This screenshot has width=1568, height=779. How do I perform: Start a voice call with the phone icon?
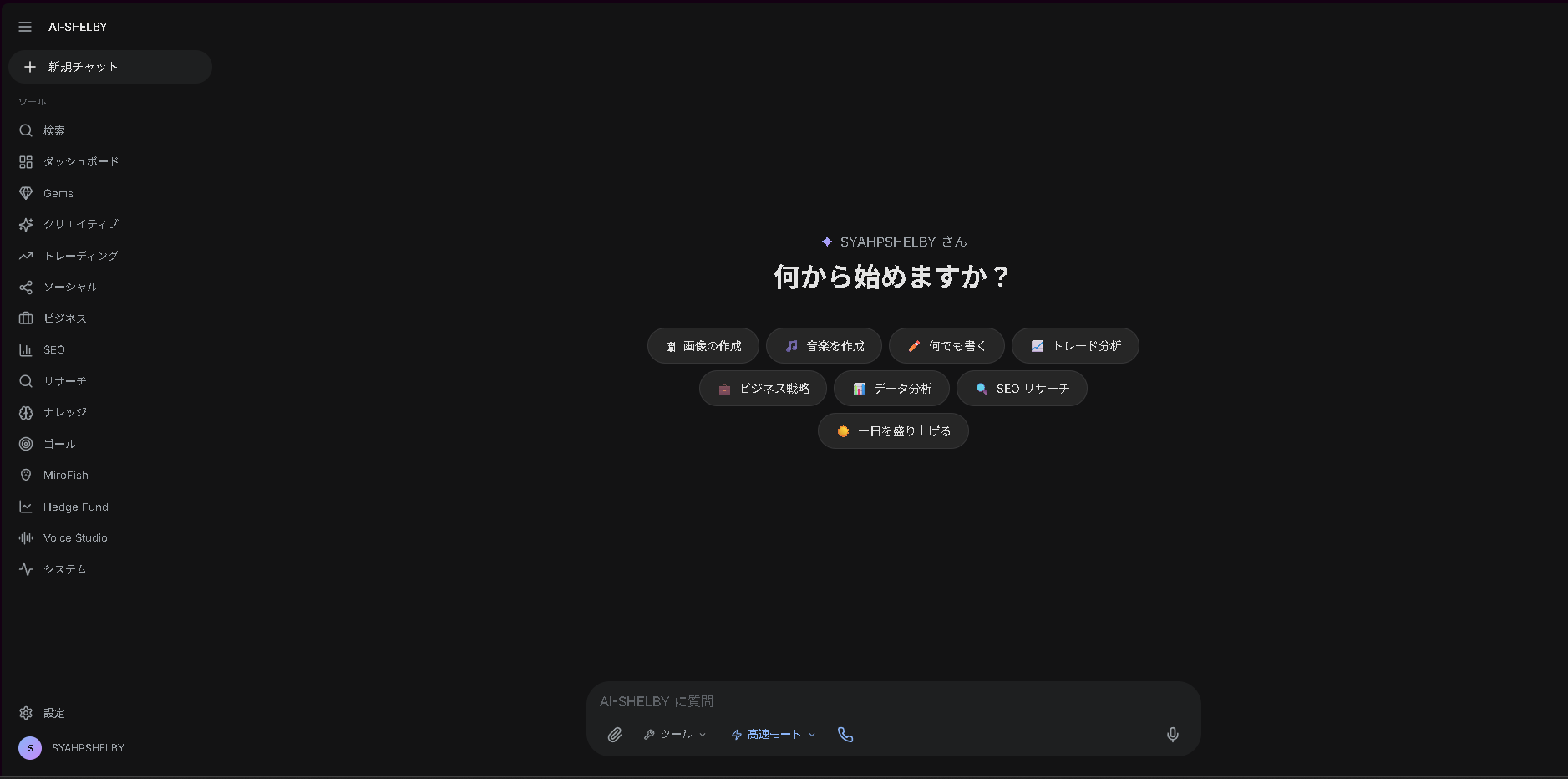click(x=845, y=735)
